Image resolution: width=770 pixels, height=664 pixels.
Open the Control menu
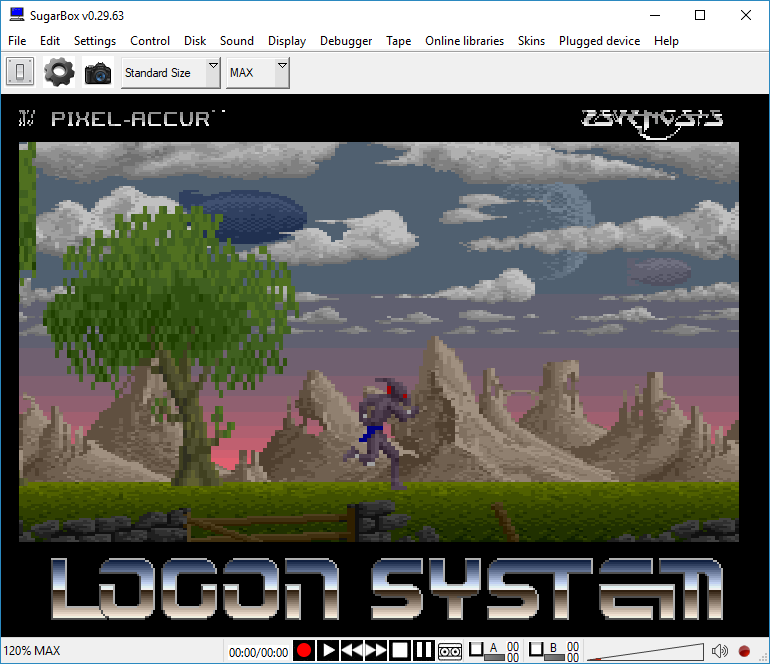[x=150, y=41]
